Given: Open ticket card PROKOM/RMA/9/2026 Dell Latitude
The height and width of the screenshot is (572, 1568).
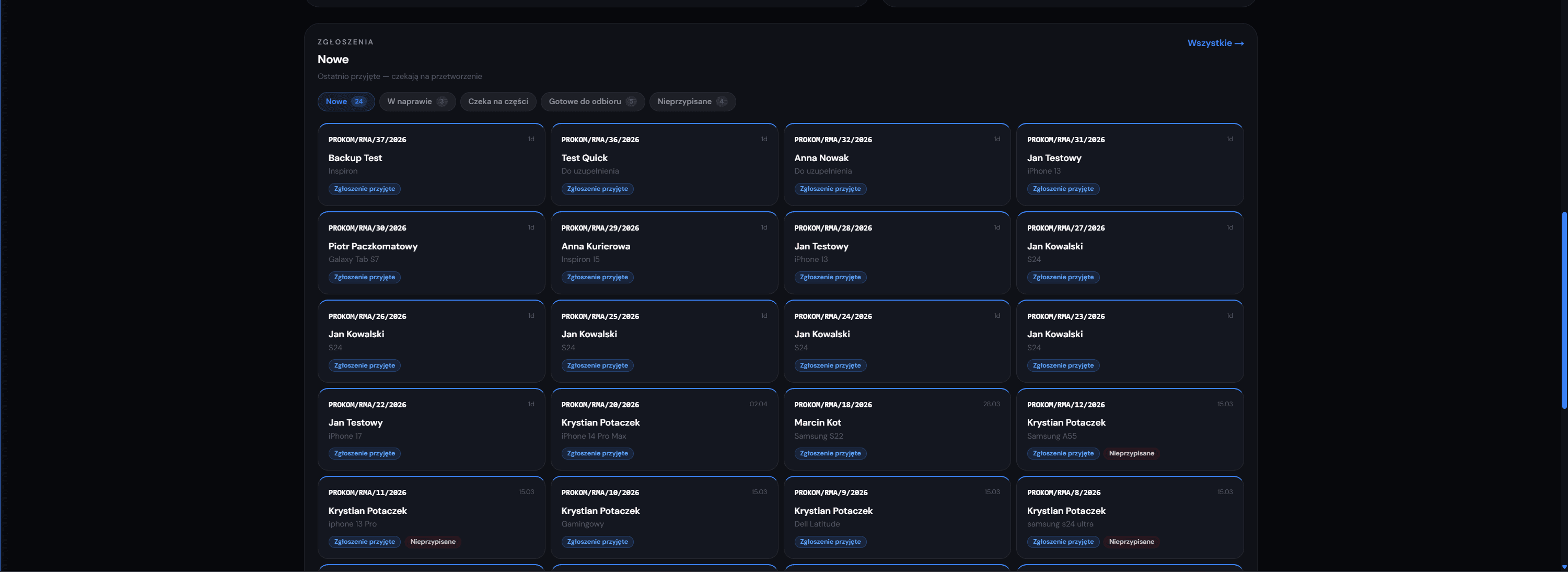Looking at the screenshot, I should [x=897, y=517].
